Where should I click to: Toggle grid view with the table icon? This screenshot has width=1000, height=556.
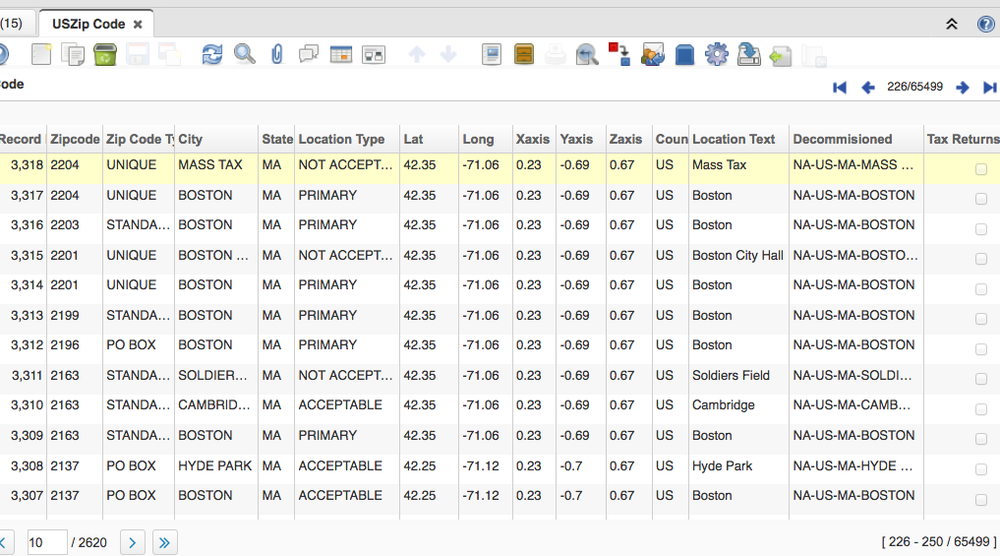pyautogui.click(x=341, y=54)
